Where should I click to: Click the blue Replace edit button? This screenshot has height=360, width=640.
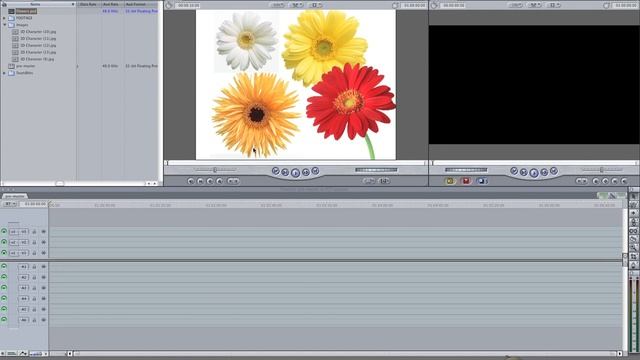point(481,181)
